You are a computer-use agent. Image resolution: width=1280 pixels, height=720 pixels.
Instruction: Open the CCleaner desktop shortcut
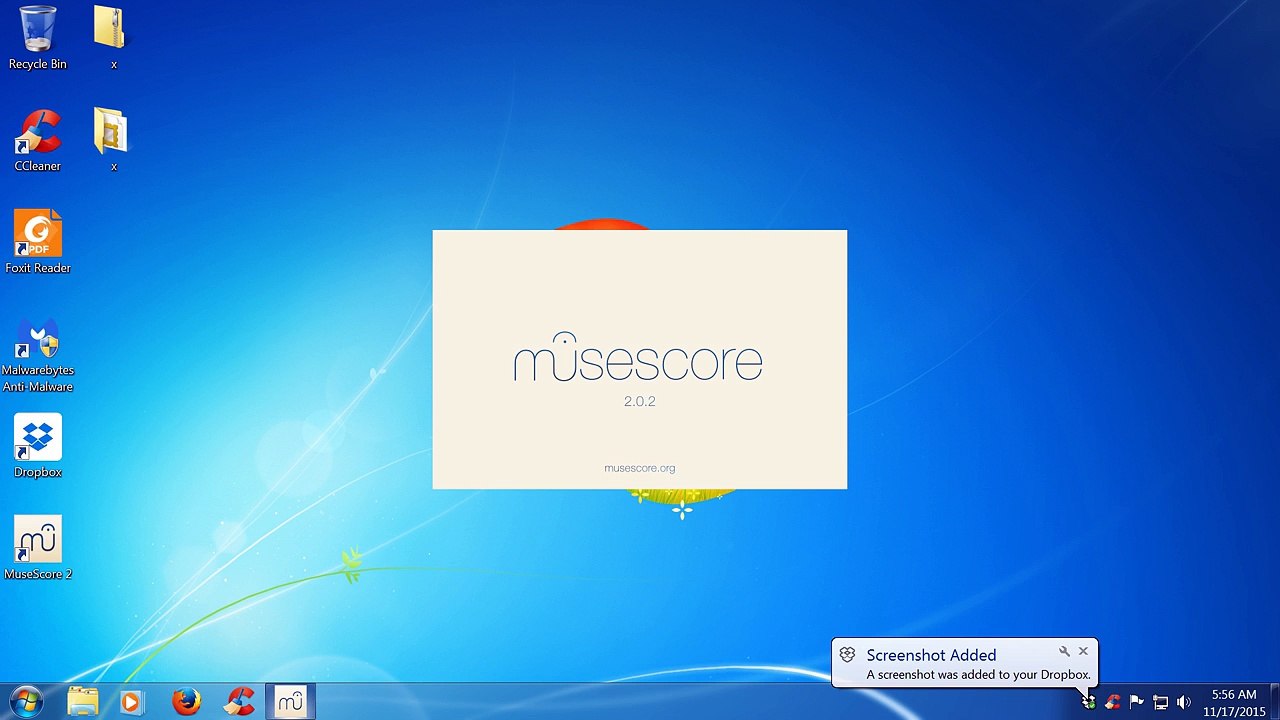38,140
